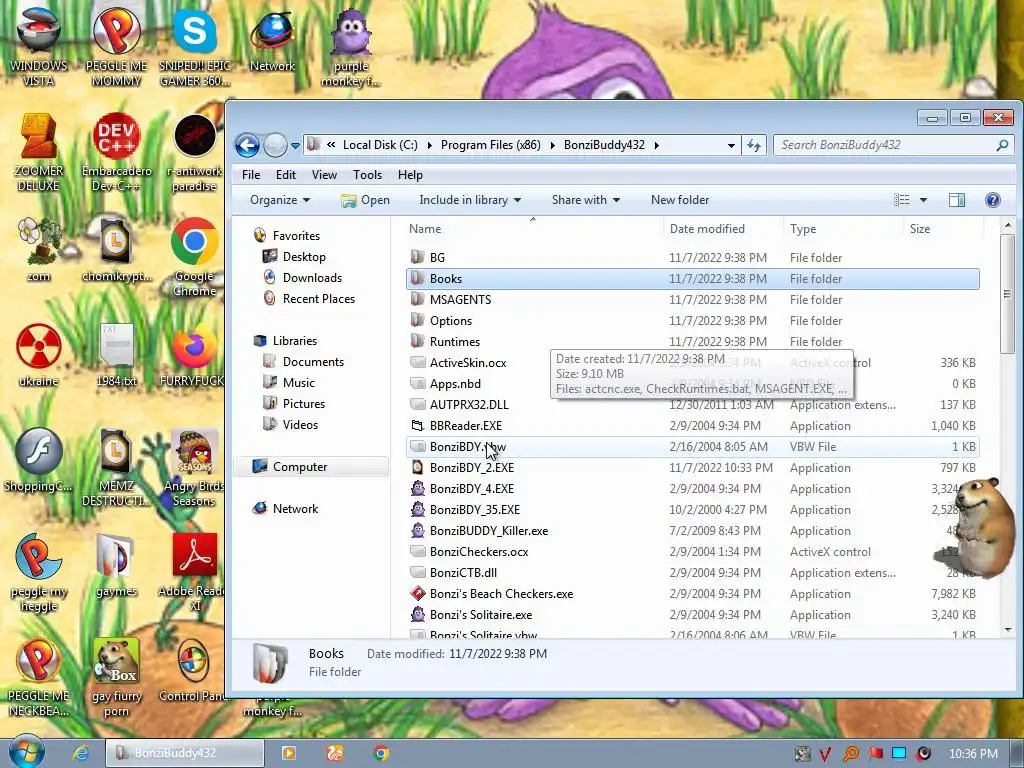Expand the address bar previous locations dropdown

click(731, 146)
